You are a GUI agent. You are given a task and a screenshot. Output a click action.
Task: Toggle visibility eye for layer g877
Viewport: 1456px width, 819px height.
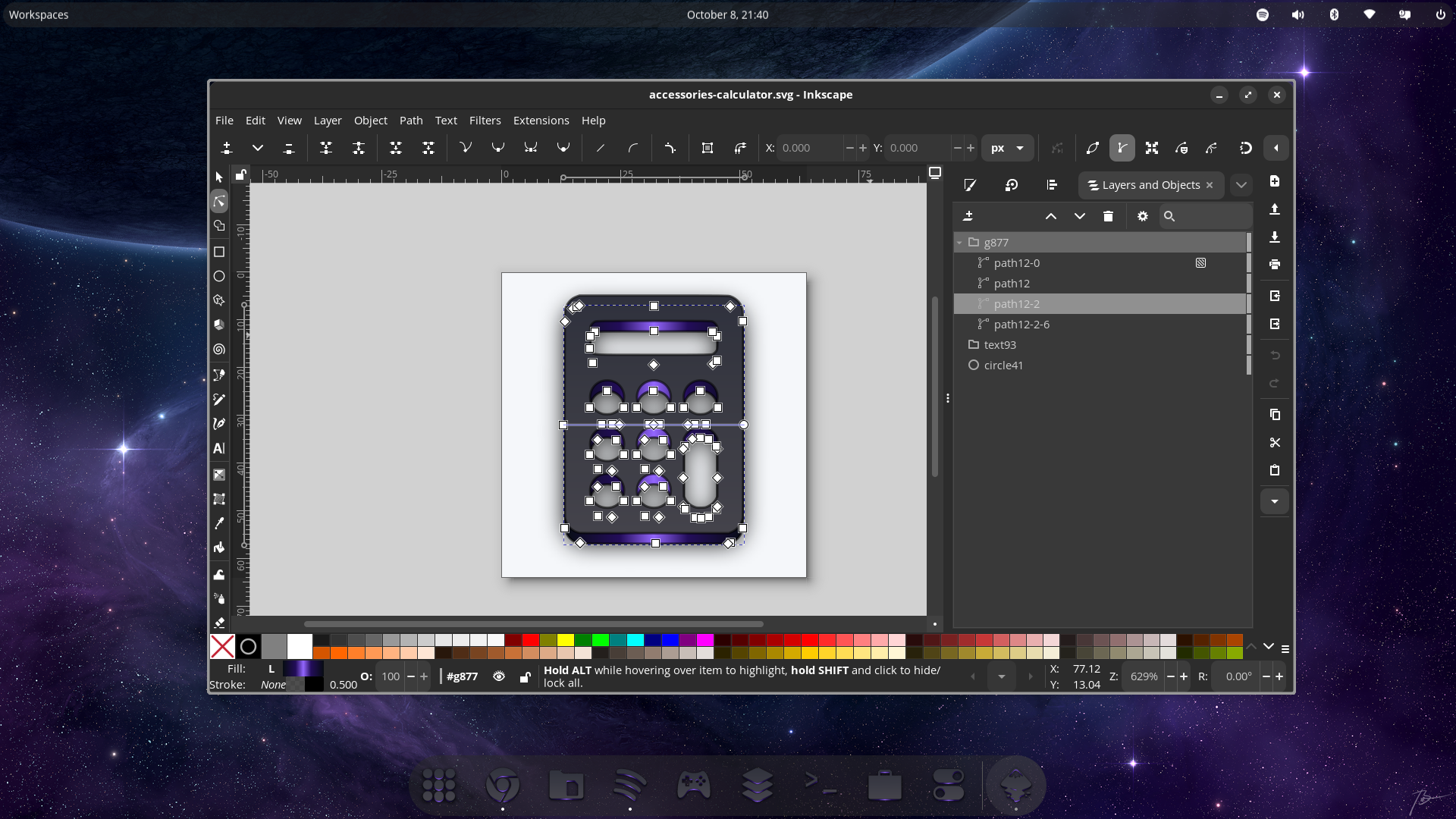(499, 676)
